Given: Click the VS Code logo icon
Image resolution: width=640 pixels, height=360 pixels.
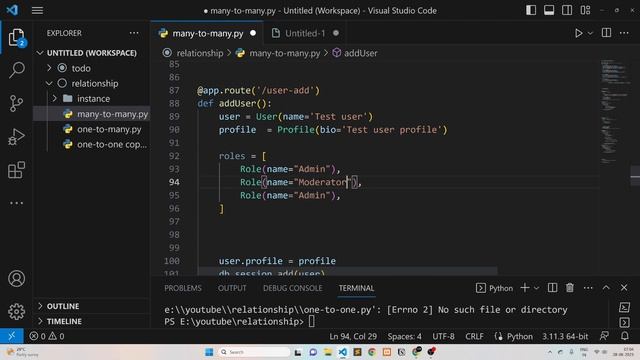Looking at the screenshot, I should 12,10.
